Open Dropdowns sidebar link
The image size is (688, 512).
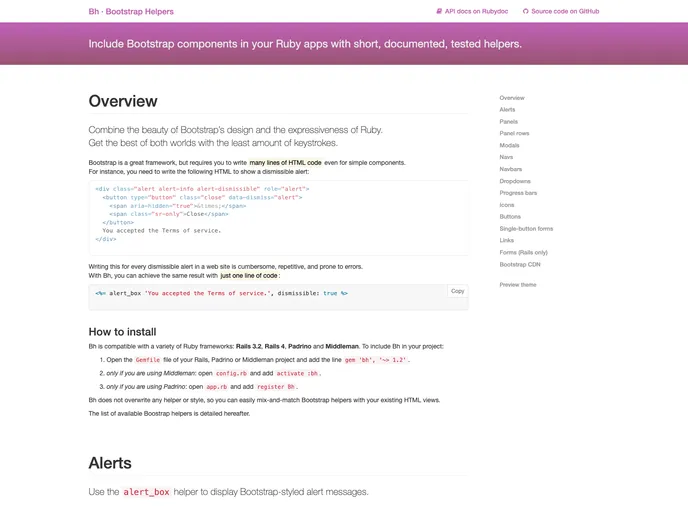pyautogui.click(x=515, y=181)
